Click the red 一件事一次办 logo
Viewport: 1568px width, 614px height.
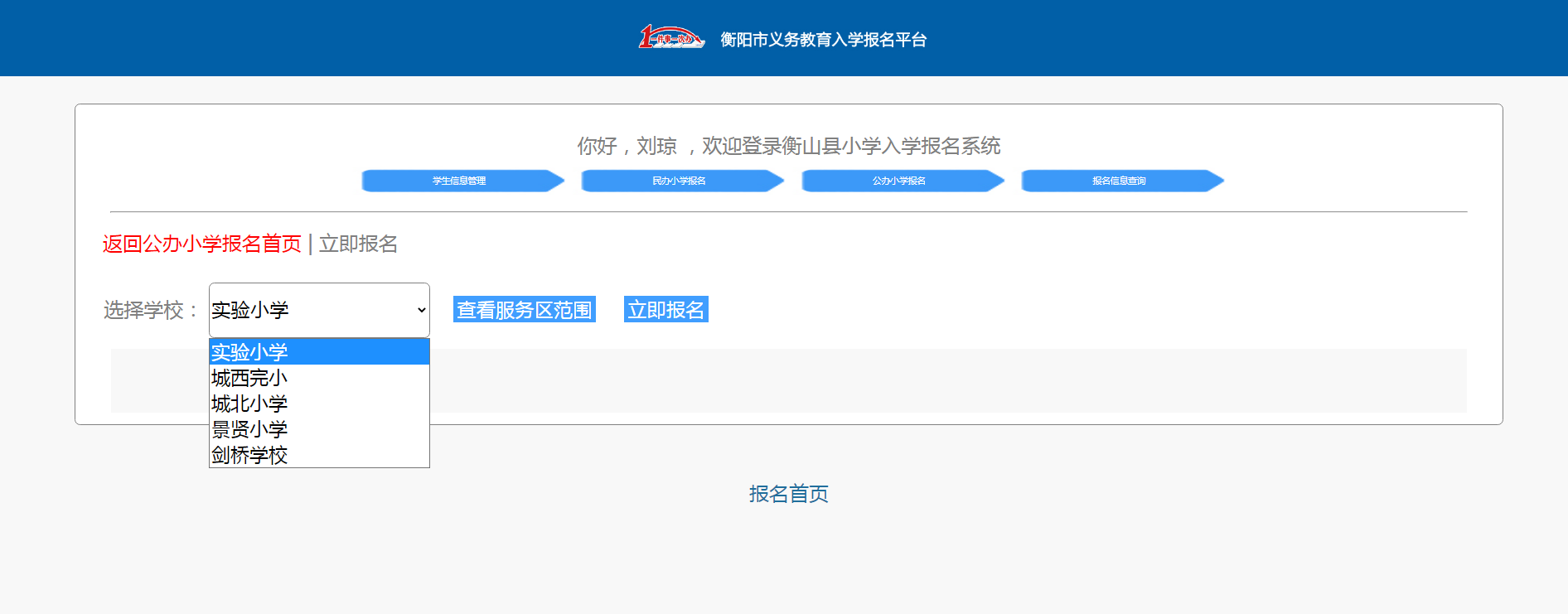[x=670, y=38]
